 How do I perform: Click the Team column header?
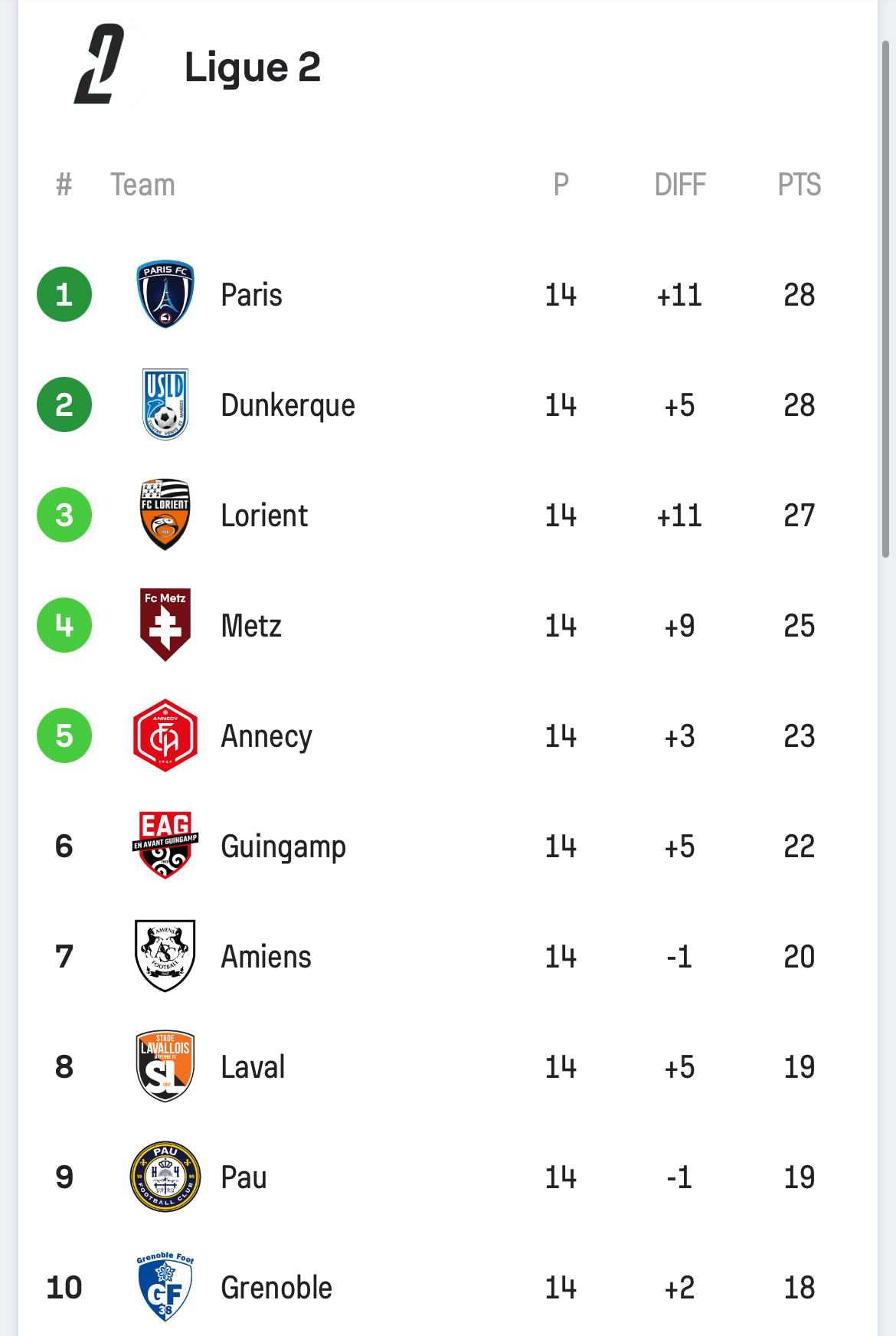(142, 185)
